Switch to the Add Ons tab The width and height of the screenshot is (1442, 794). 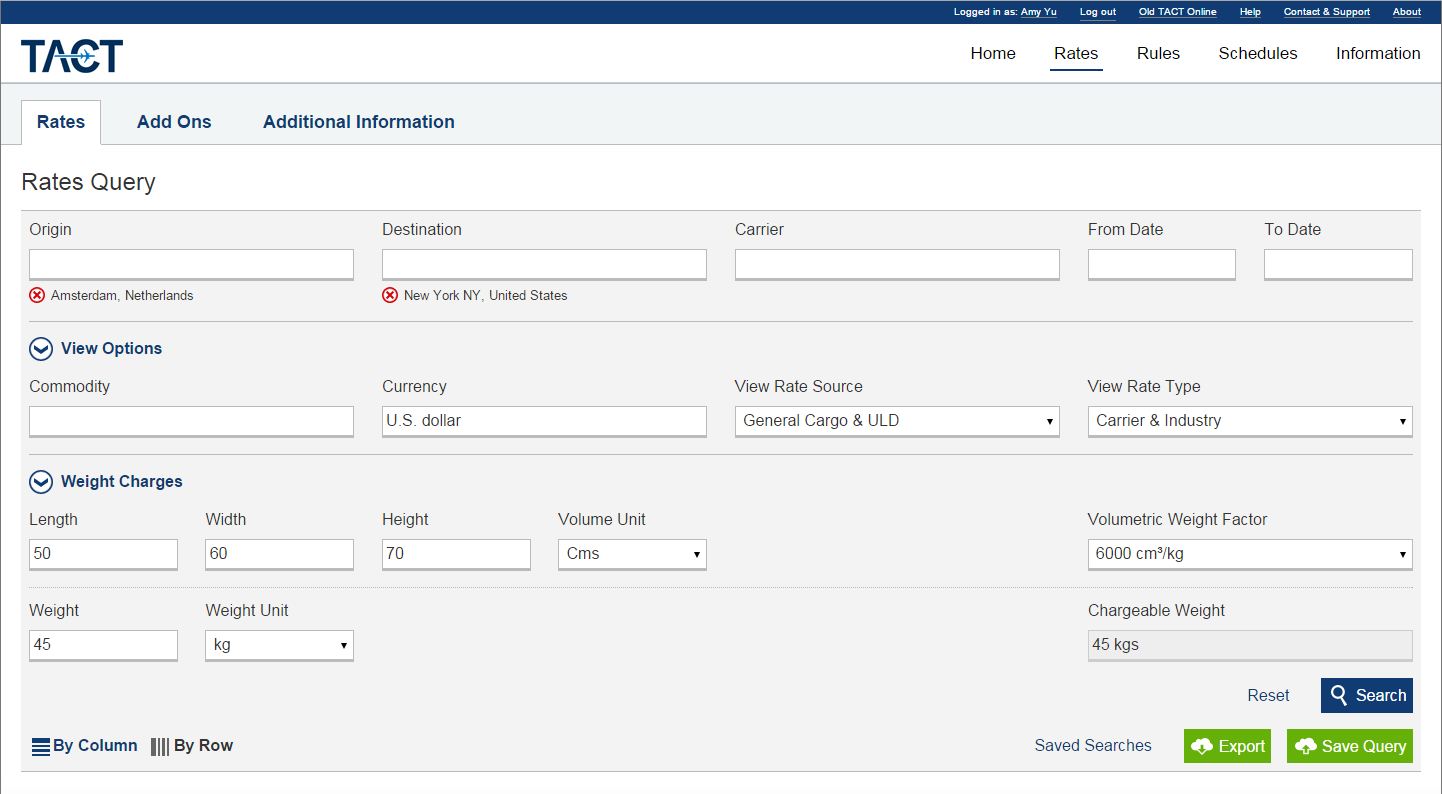click(x=174, y=122)
